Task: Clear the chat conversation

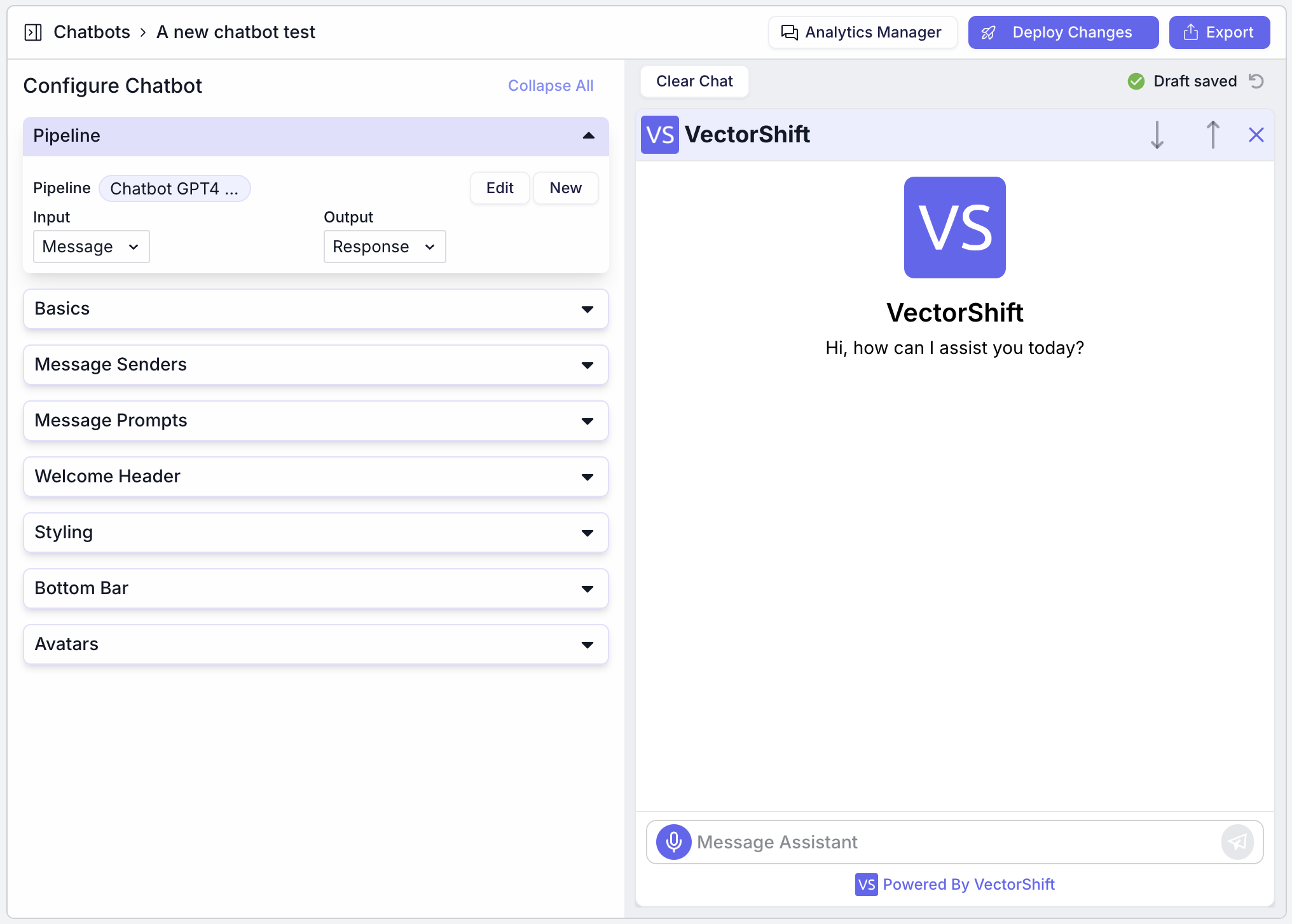Action: 694,81
